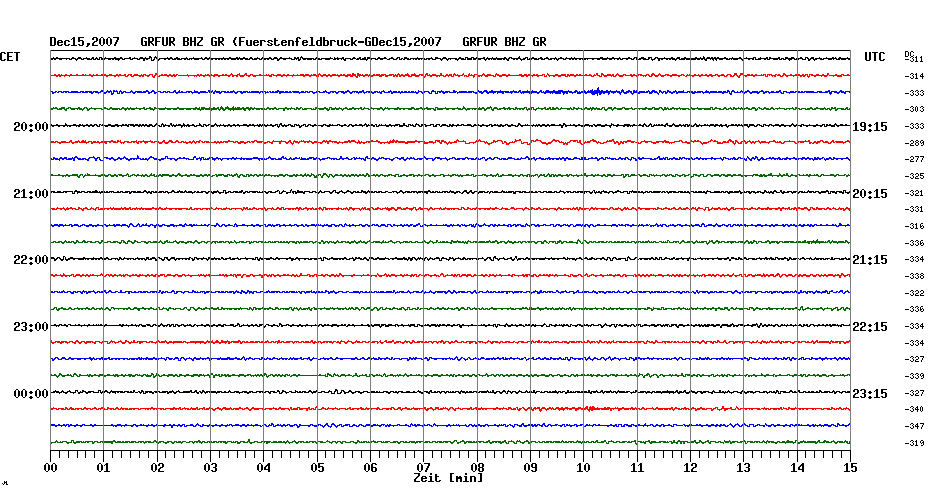Click the 01 minute axis tick label
930x494 pixels.
[x=104, y=468]
